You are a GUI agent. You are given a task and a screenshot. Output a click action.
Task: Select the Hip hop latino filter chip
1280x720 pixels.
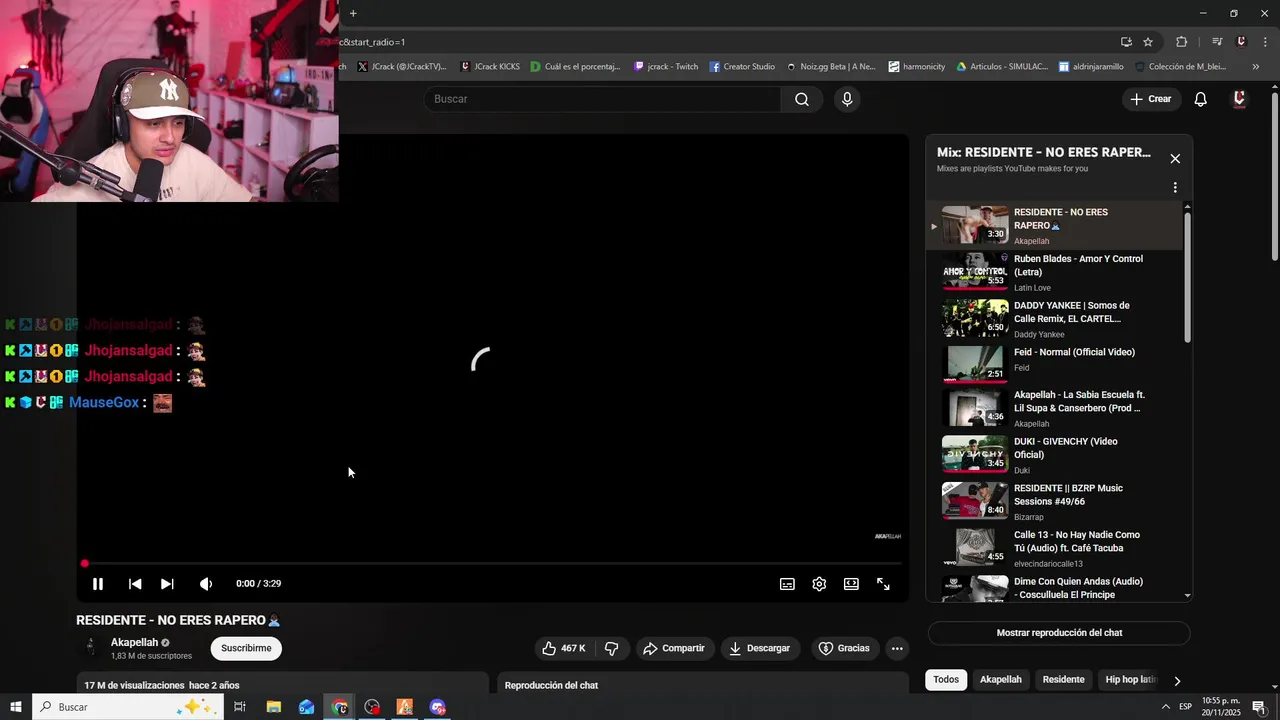(1130, 680)
